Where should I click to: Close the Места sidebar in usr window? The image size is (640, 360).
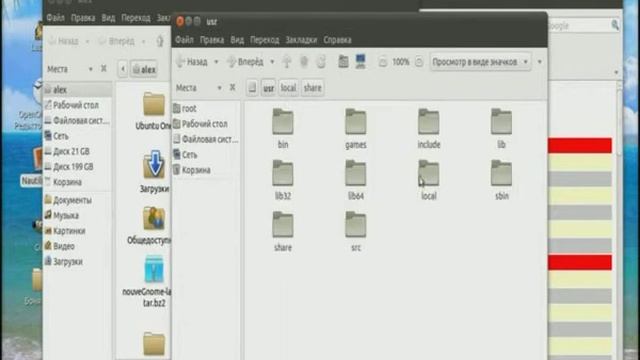[x=232, y=87]
